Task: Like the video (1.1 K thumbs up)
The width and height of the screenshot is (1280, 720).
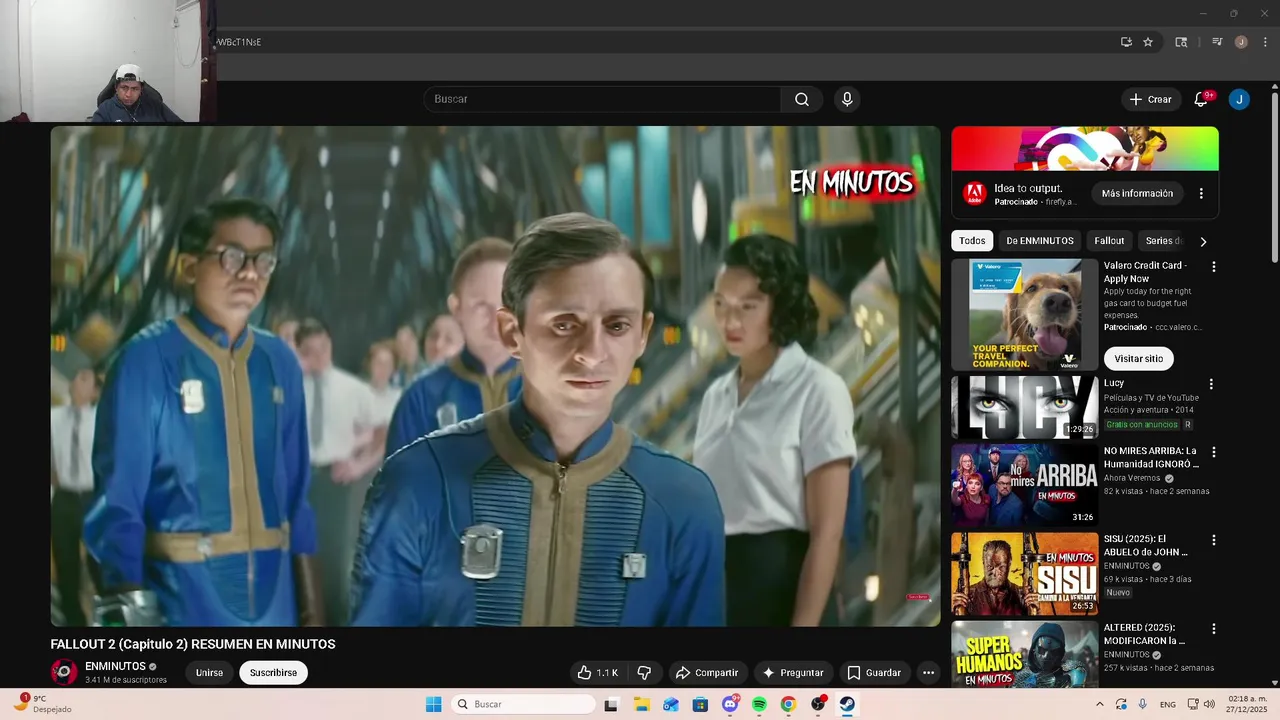Action: point(598,673)
